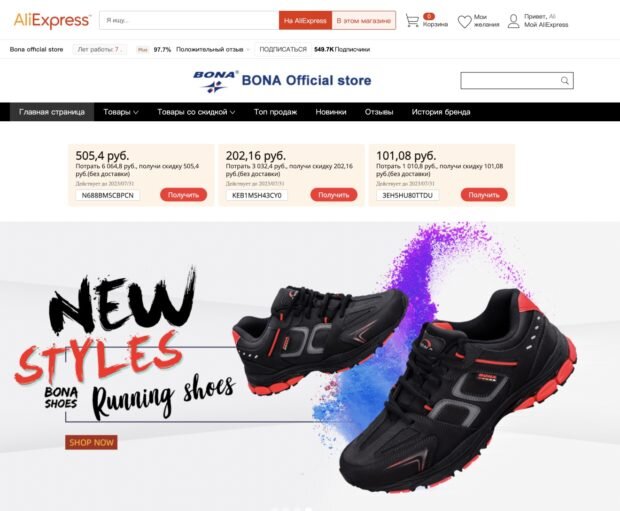Open История бренда page
The image size is (620, 511).
point(441,112)
